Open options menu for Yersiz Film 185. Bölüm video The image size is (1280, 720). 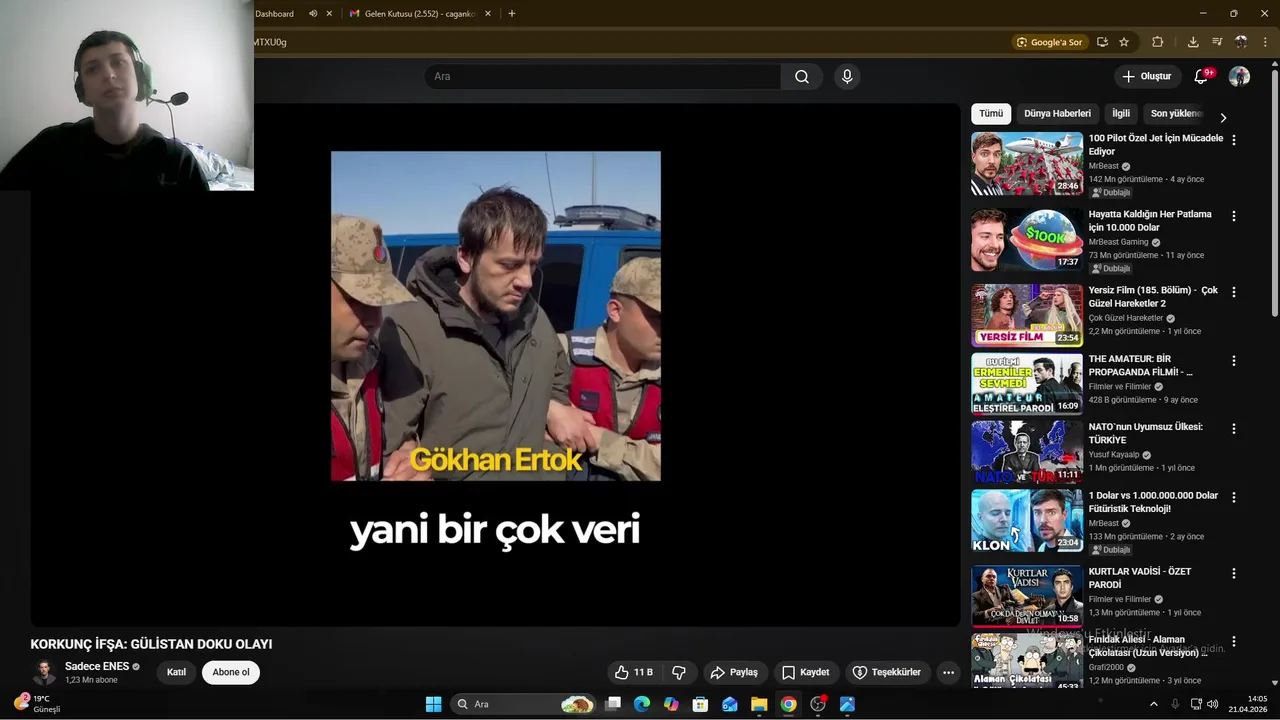point(1233,292)
